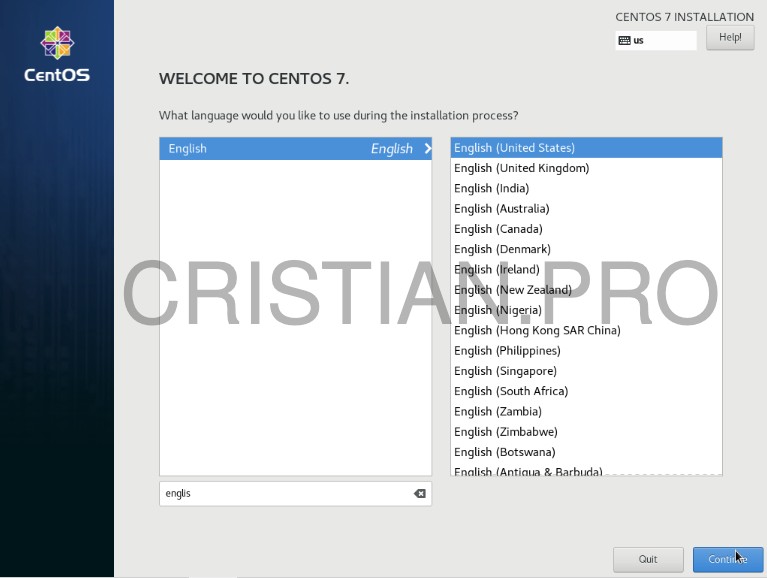Choose English (Ireland) locale
Image resolution: width=767 pixels, height=578 pixels.
tap(586, 269)
